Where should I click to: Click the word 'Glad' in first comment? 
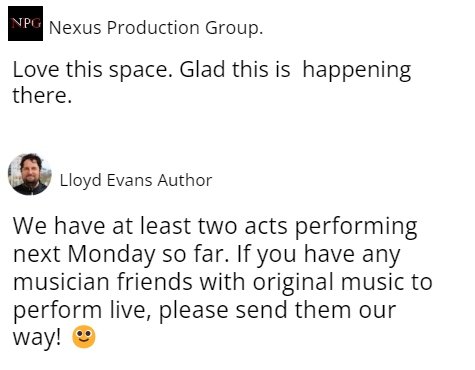203,69
